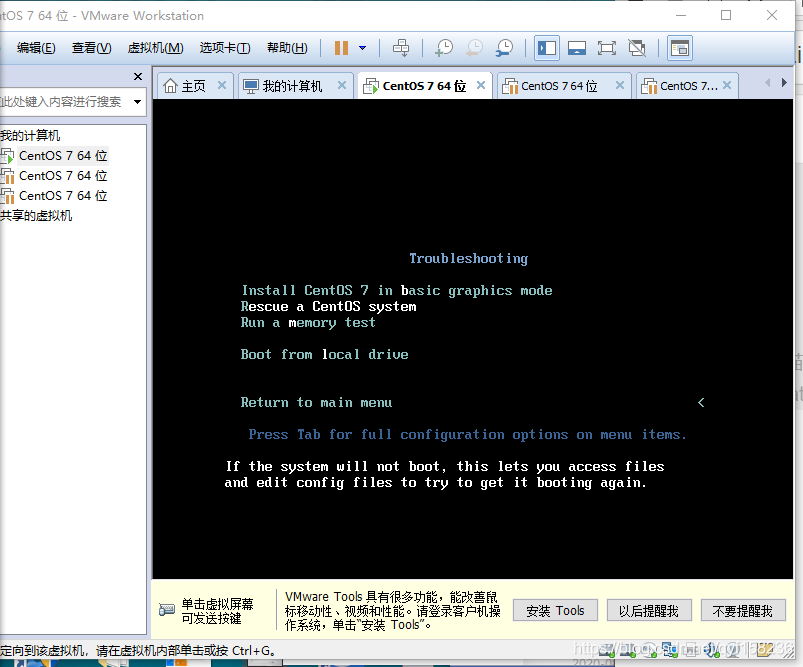Click the CD/DVD drive status icon
Viewport: 803px width, 667px height.
point(649,650)
